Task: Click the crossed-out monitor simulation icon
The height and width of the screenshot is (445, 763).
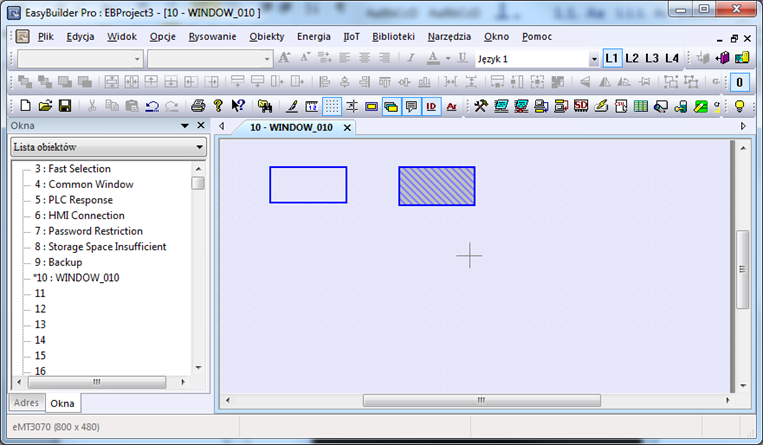Action: [521, 106]
